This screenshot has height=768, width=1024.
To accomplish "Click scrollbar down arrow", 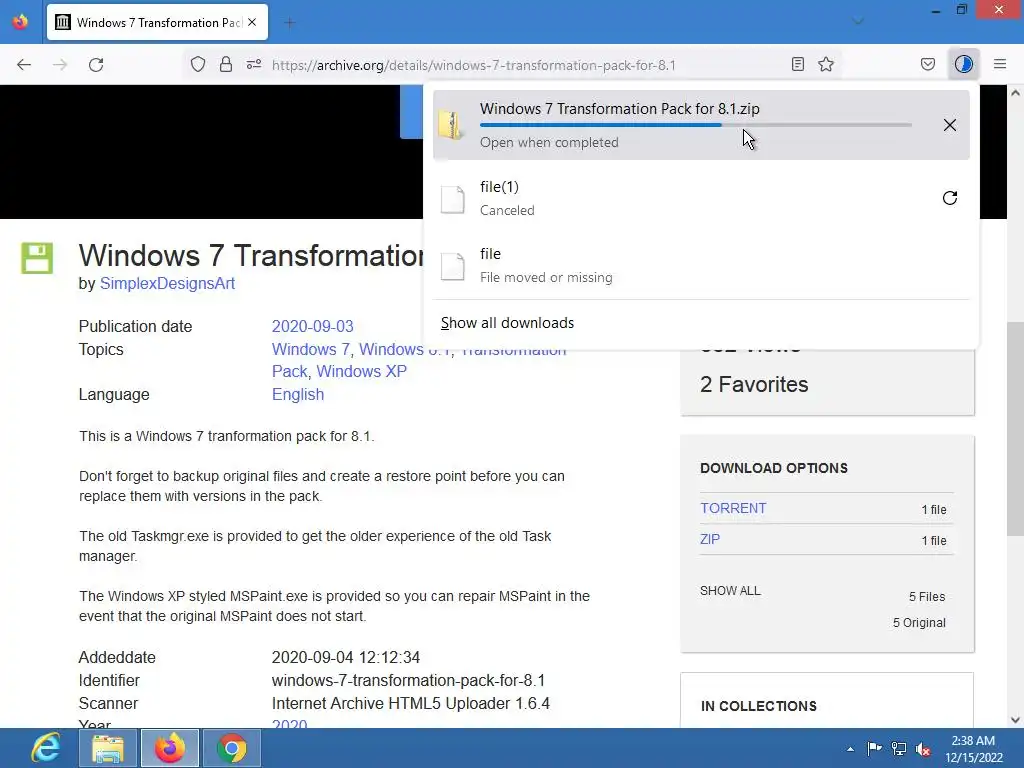I will point(1015,720).
